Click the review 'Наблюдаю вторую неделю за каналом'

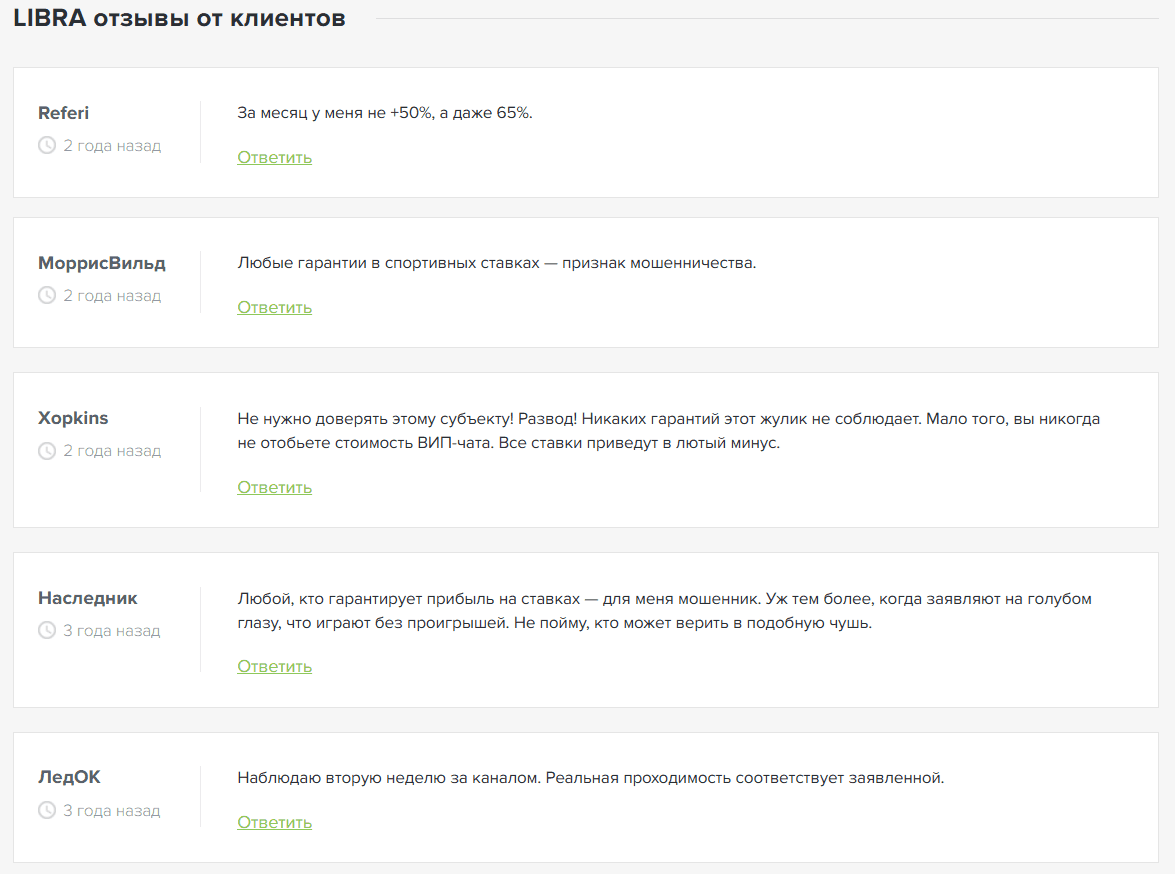(590, 778)
